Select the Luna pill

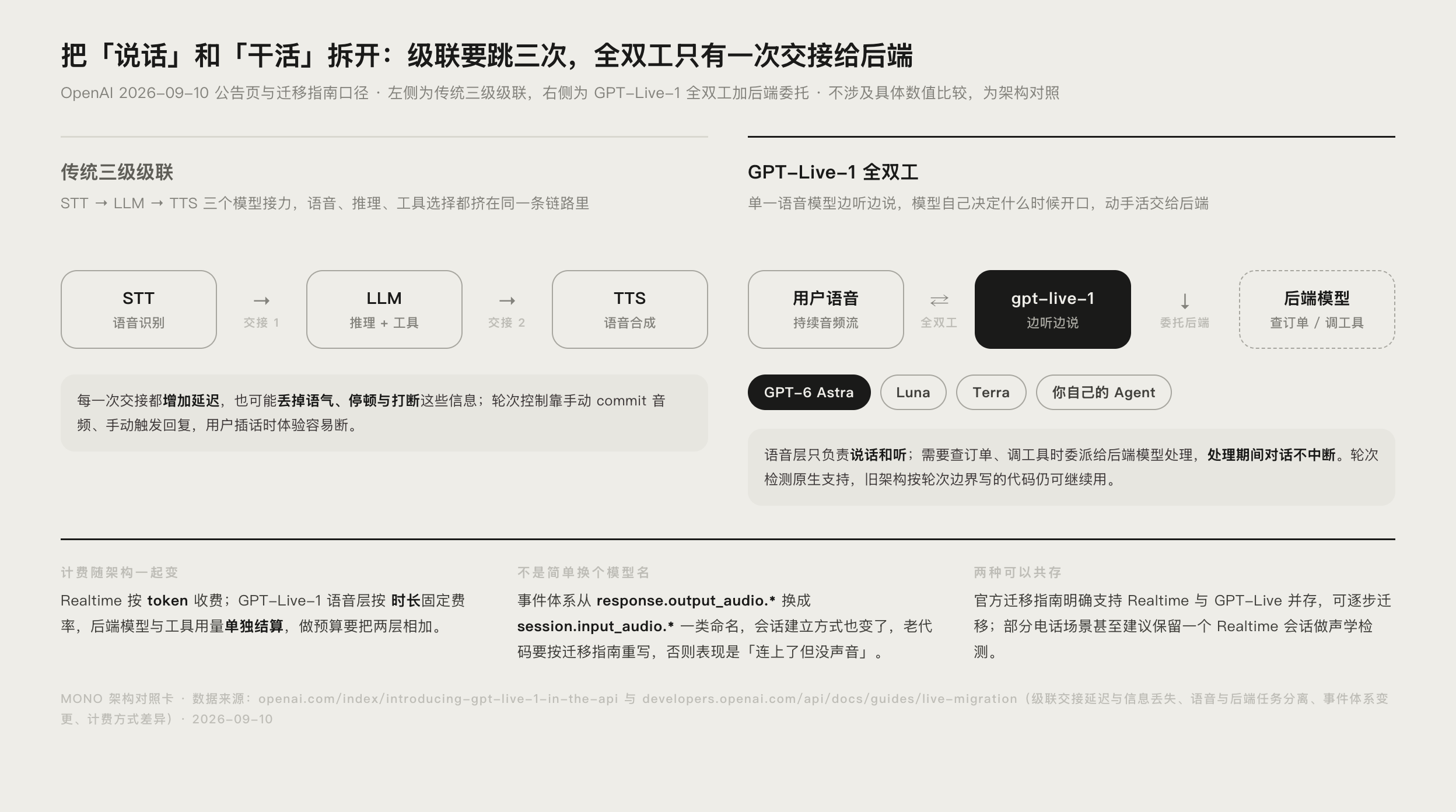914,393
